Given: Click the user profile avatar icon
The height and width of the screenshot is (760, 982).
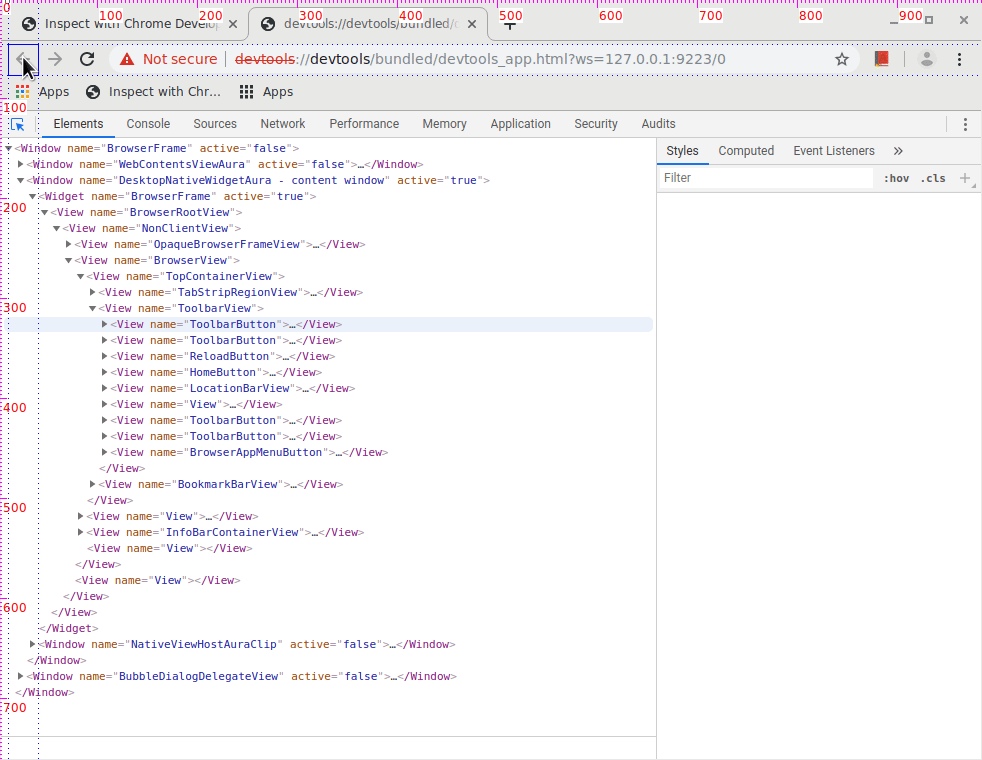Looking at the screenshot, I should tap(927, 60).
